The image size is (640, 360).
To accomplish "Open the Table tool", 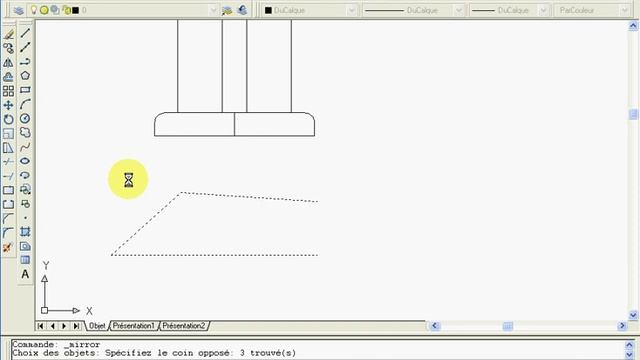I will pyautogui.click(x=25, y=260).
